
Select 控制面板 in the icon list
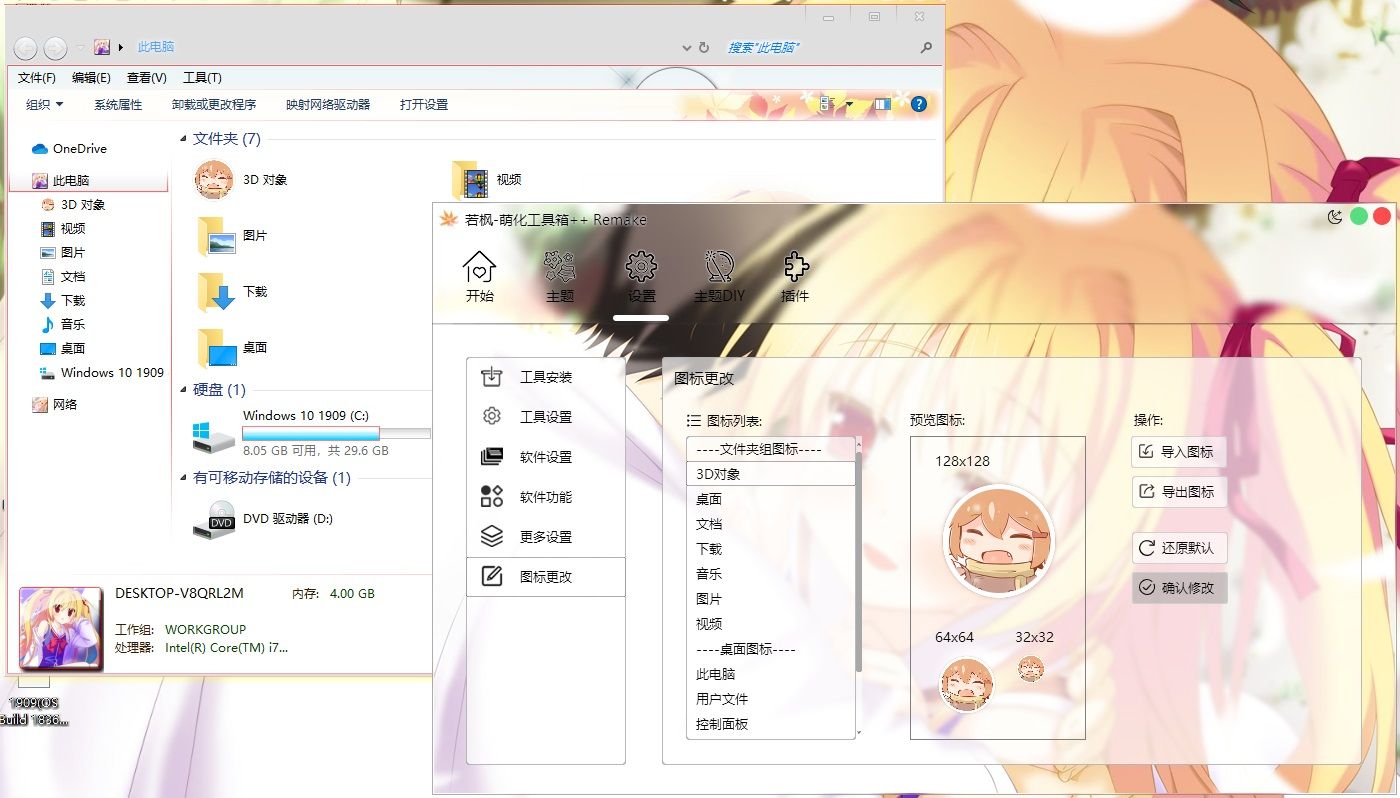point(770,724)
